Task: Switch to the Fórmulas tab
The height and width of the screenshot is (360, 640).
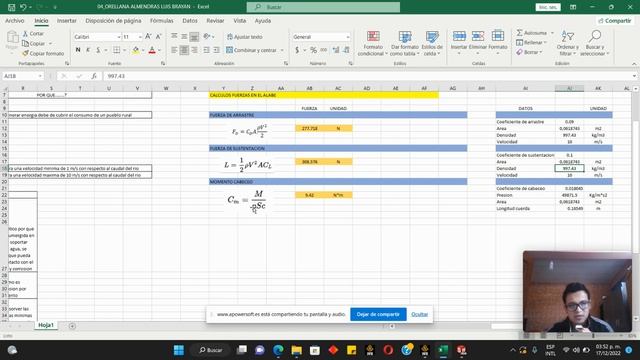Action: pos(162,20)
